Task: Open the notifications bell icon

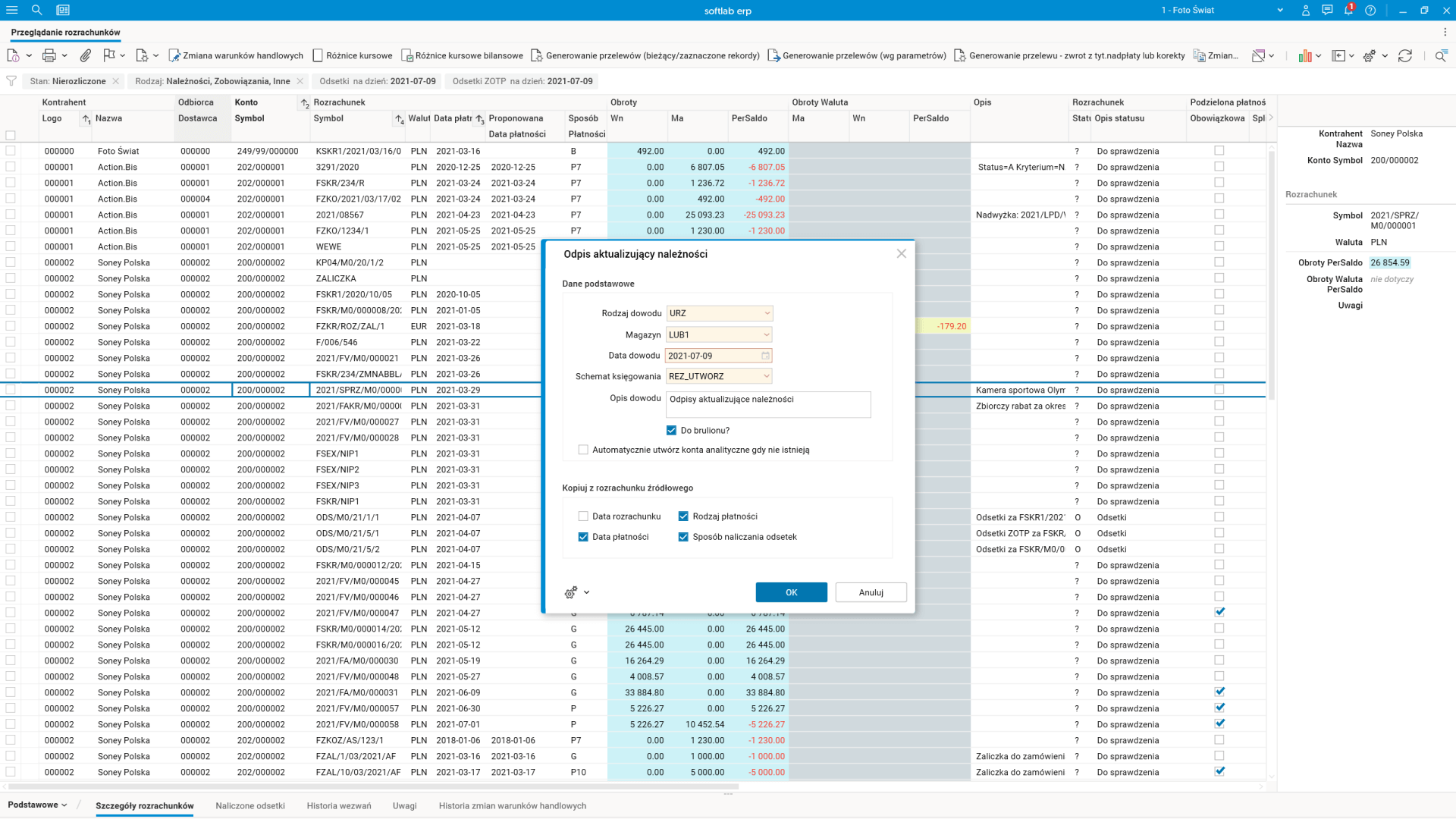Action: (1348, 10)
